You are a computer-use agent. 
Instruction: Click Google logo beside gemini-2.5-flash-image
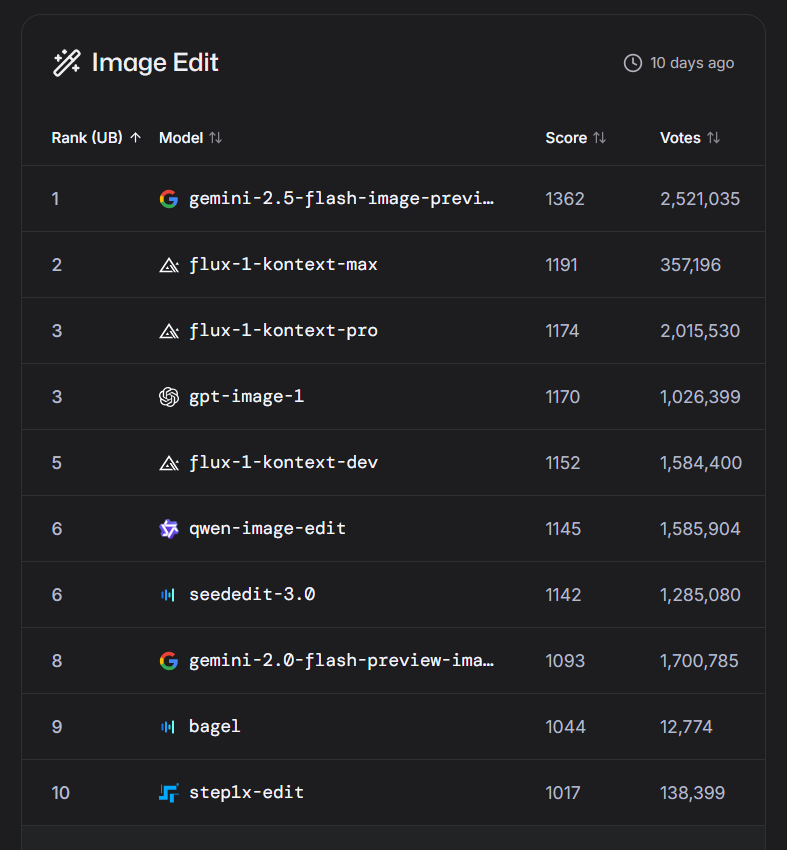[169, 199]
